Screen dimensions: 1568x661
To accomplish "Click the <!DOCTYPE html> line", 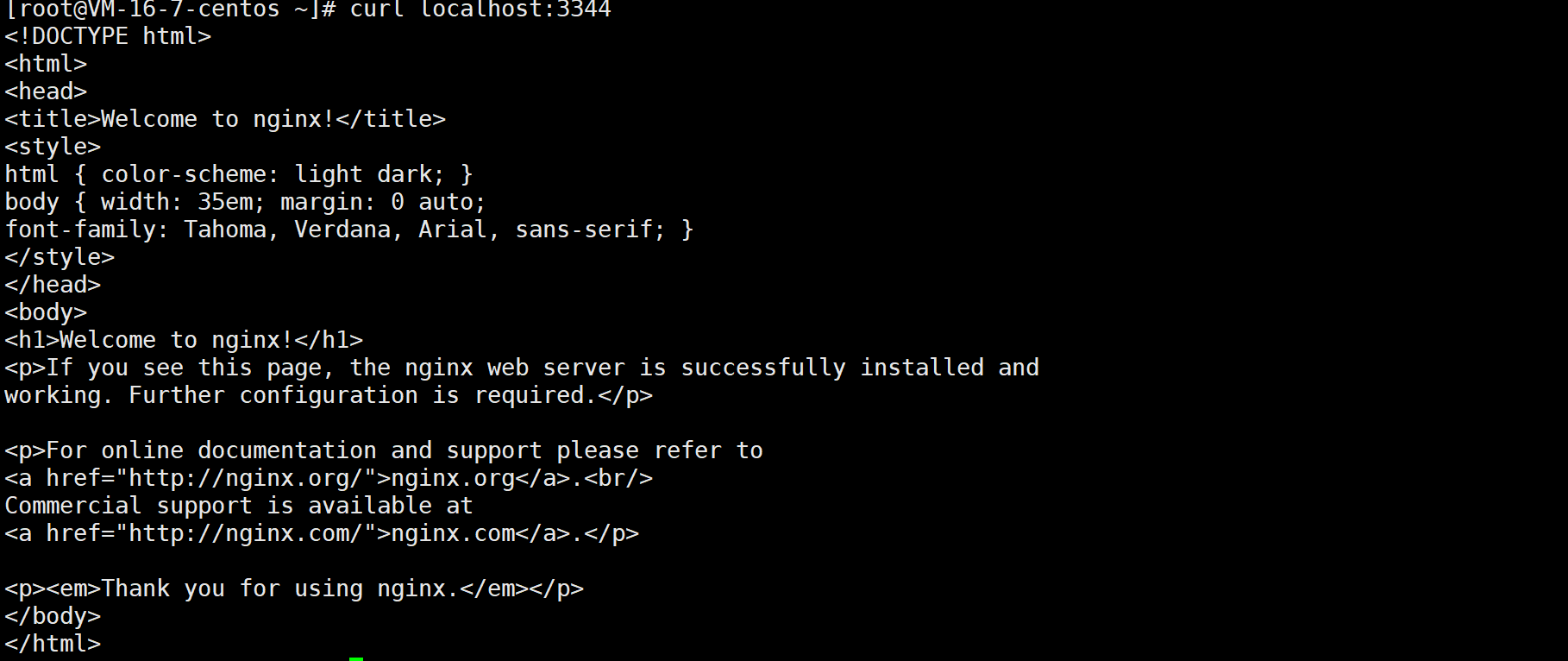I will [108, 36].
